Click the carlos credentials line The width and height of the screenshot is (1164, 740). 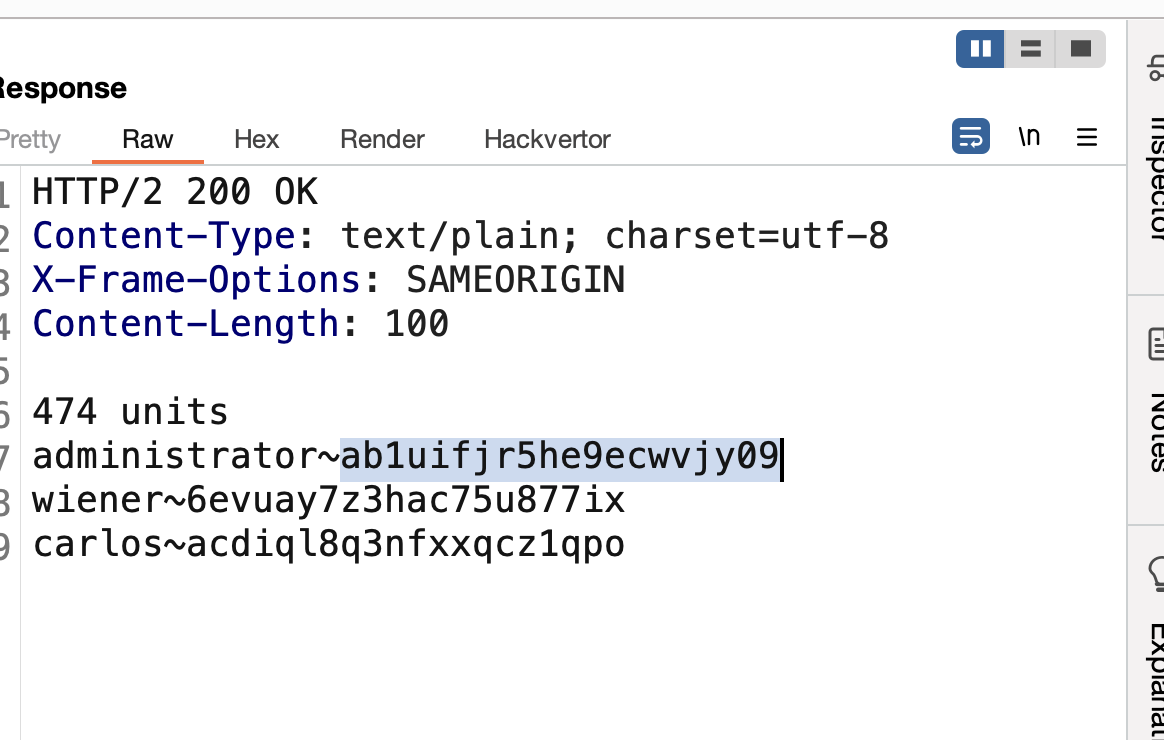329,545
